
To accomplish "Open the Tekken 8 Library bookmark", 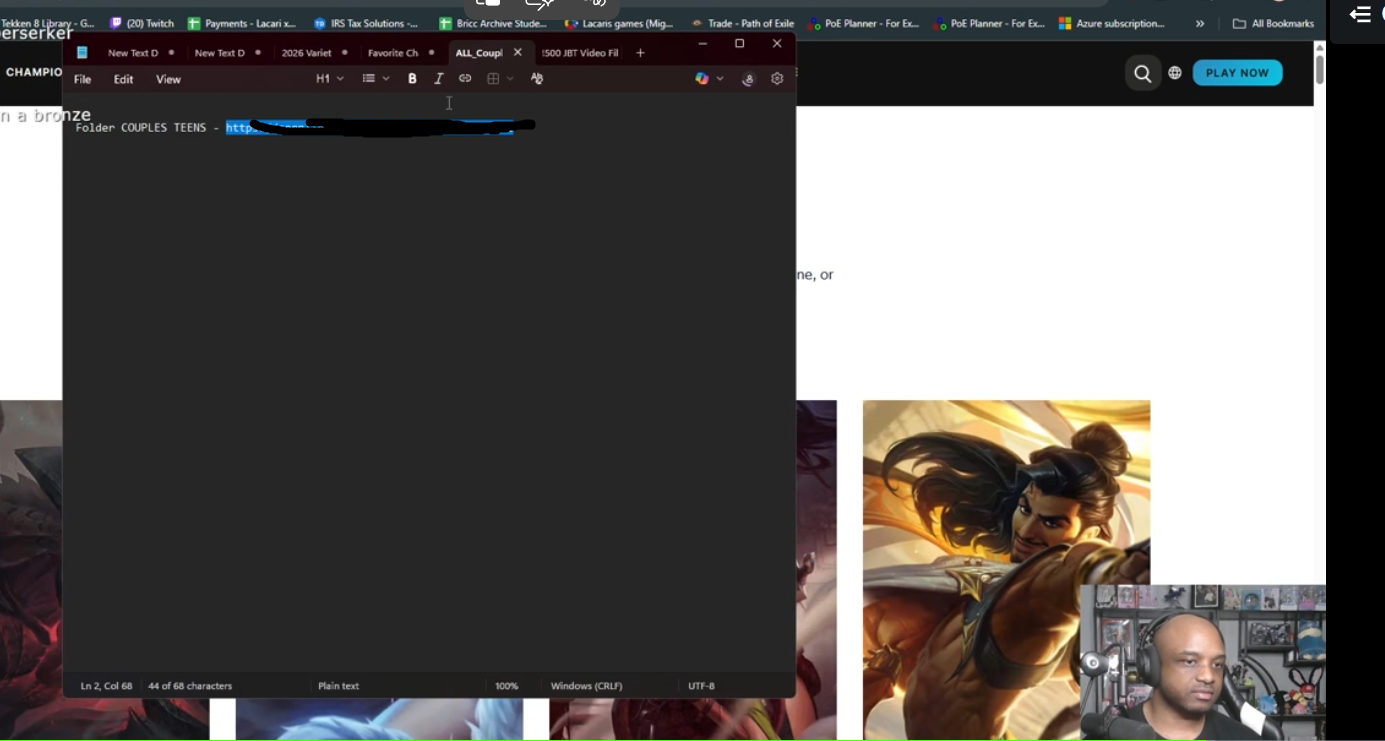I will (x=48, y=23).
